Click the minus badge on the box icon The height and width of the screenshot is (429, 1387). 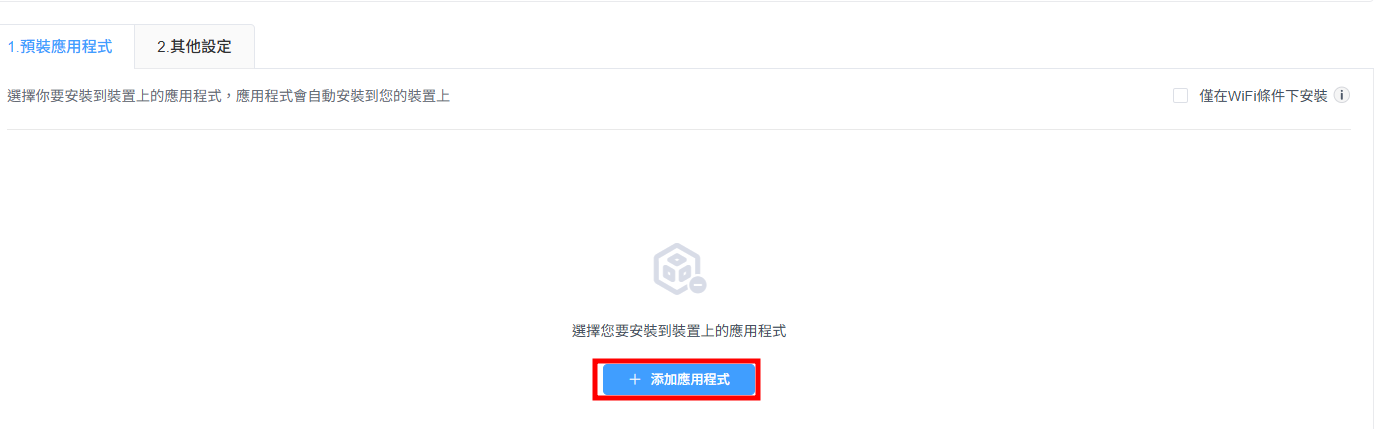pyautogui.click(x=698, y=285)
